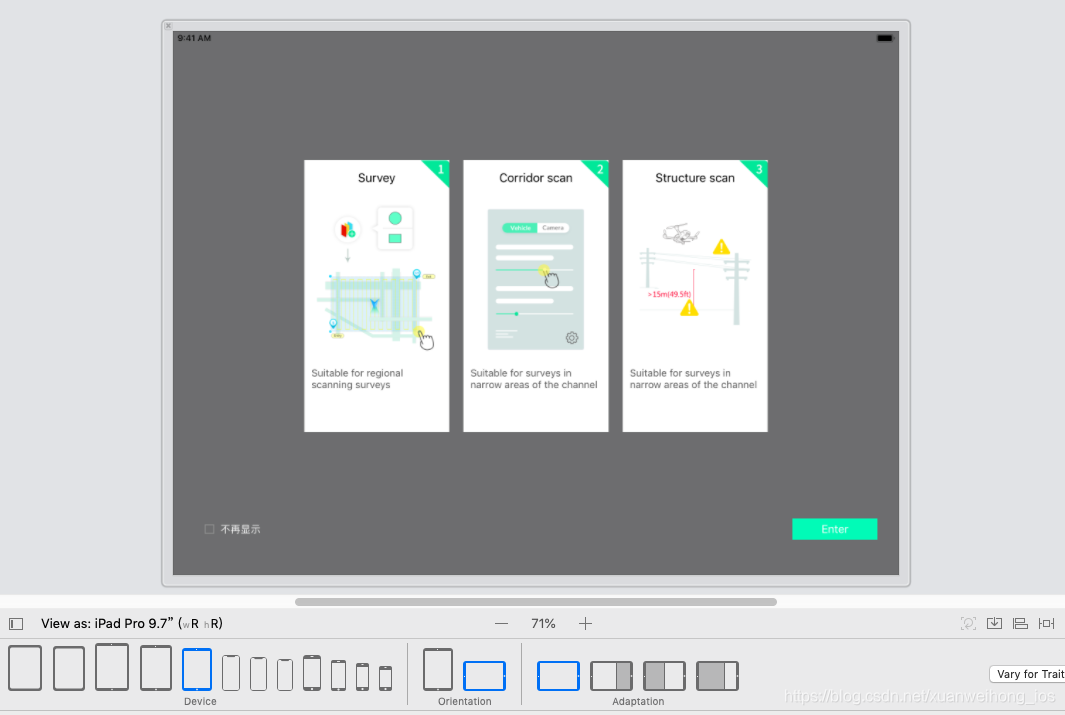Click the green number 3 corner badge
The height and width of the screenshot is (715, 1065).
[x=758, y=170]
